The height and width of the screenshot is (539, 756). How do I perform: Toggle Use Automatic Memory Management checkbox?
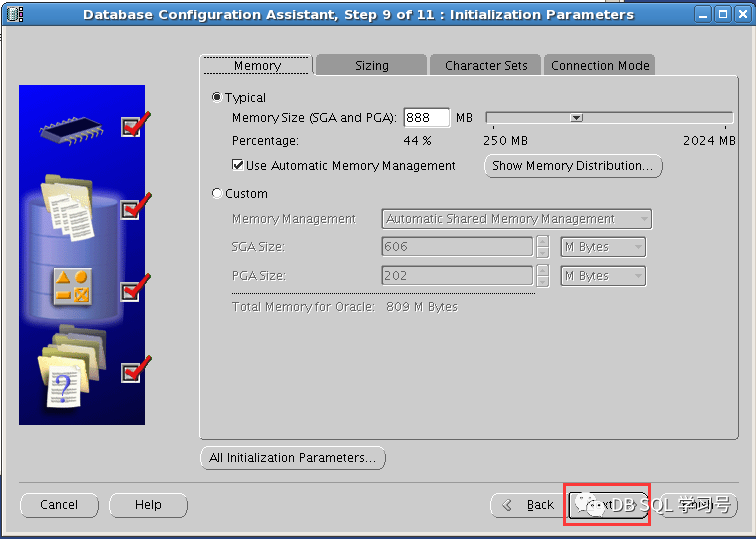point(238,165)
